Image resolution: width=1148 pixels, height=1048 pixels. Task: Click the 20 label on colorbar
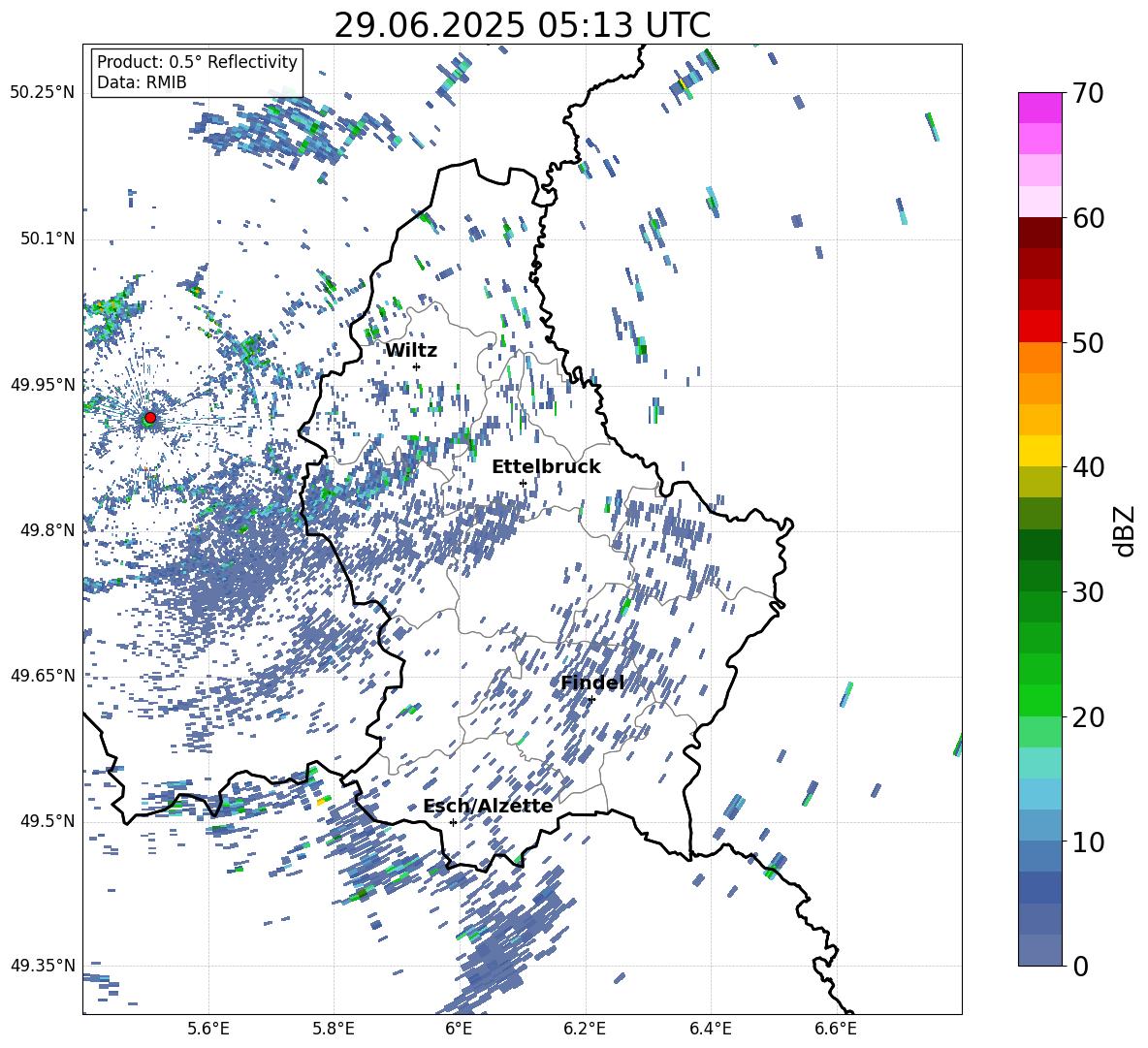1088,717
